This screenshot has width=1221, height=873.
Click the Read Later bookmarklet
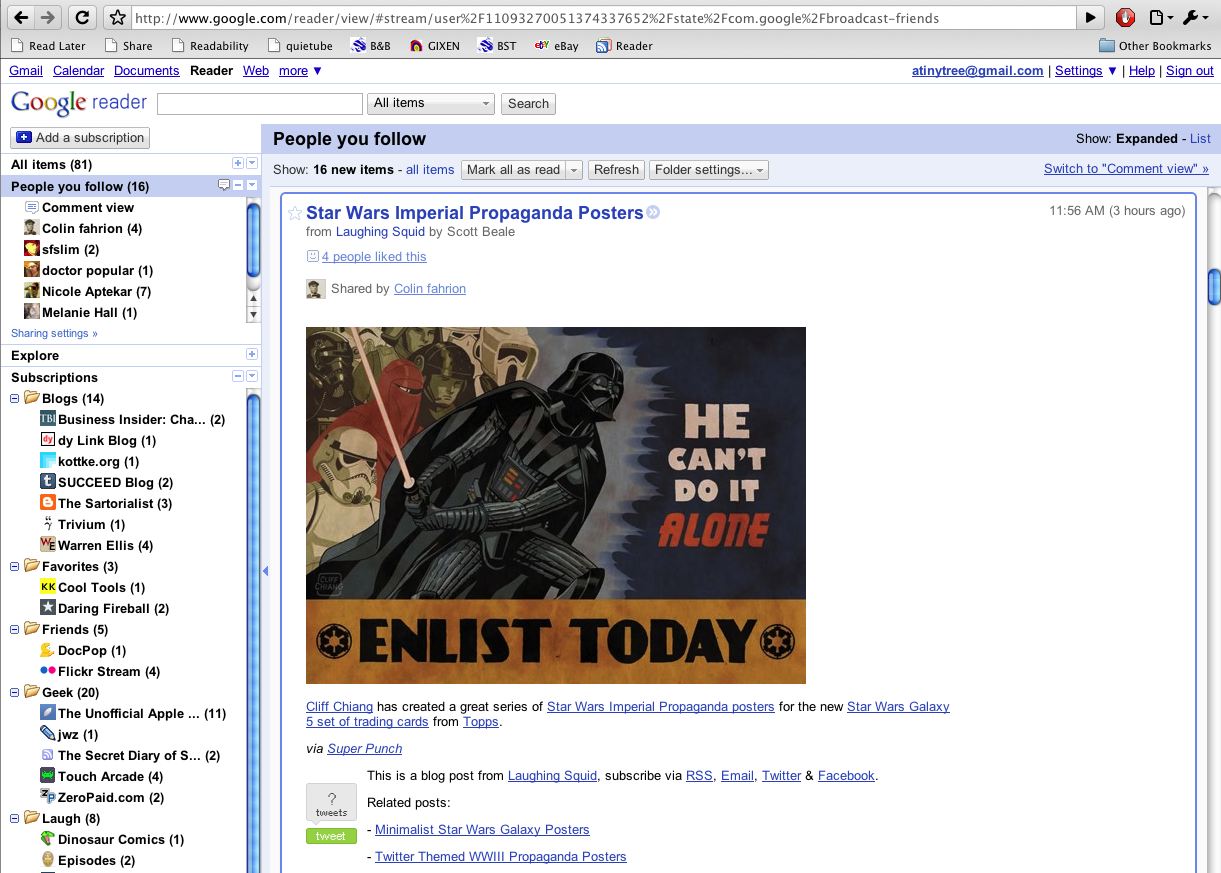(48, 46)
